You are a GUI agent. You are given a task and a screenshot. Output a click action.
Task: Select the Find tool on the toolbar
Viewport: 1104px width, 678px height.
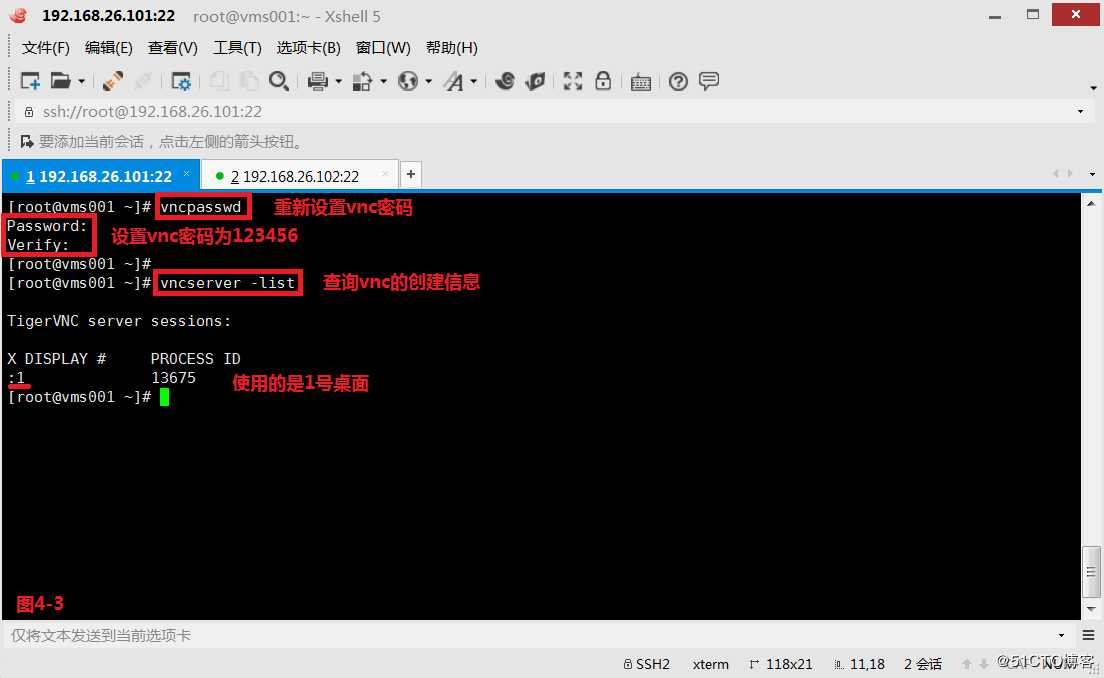[x=278, y=81]
